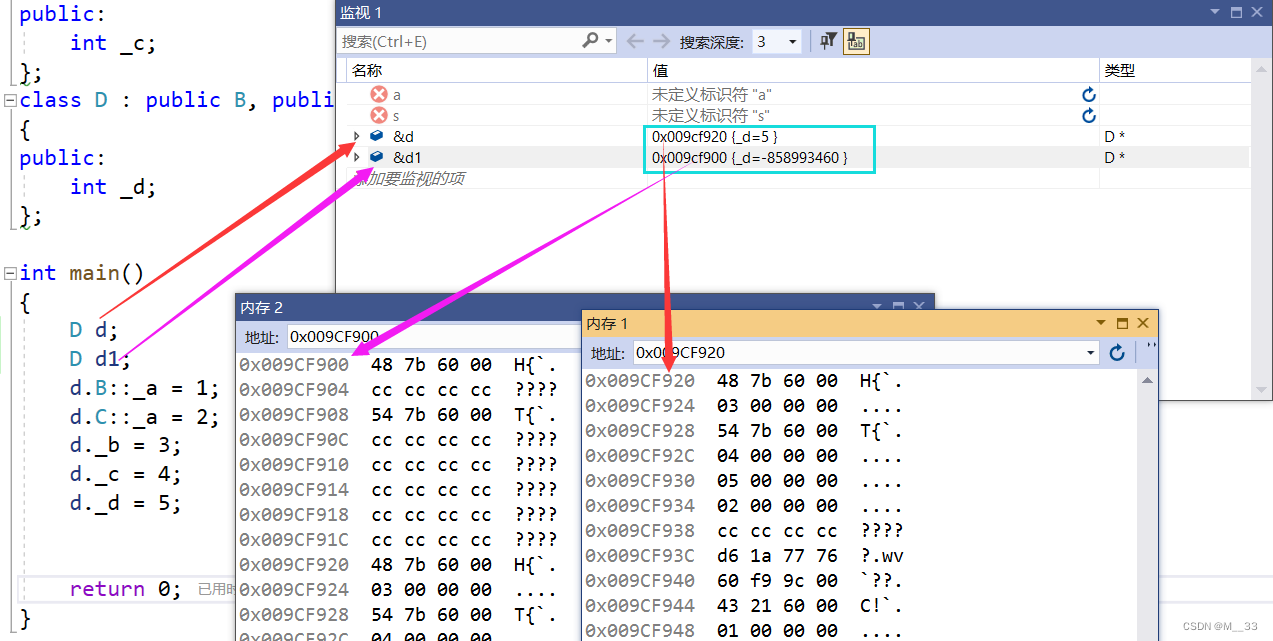Click the Memory 2 address input field

[x=434, y=337]
